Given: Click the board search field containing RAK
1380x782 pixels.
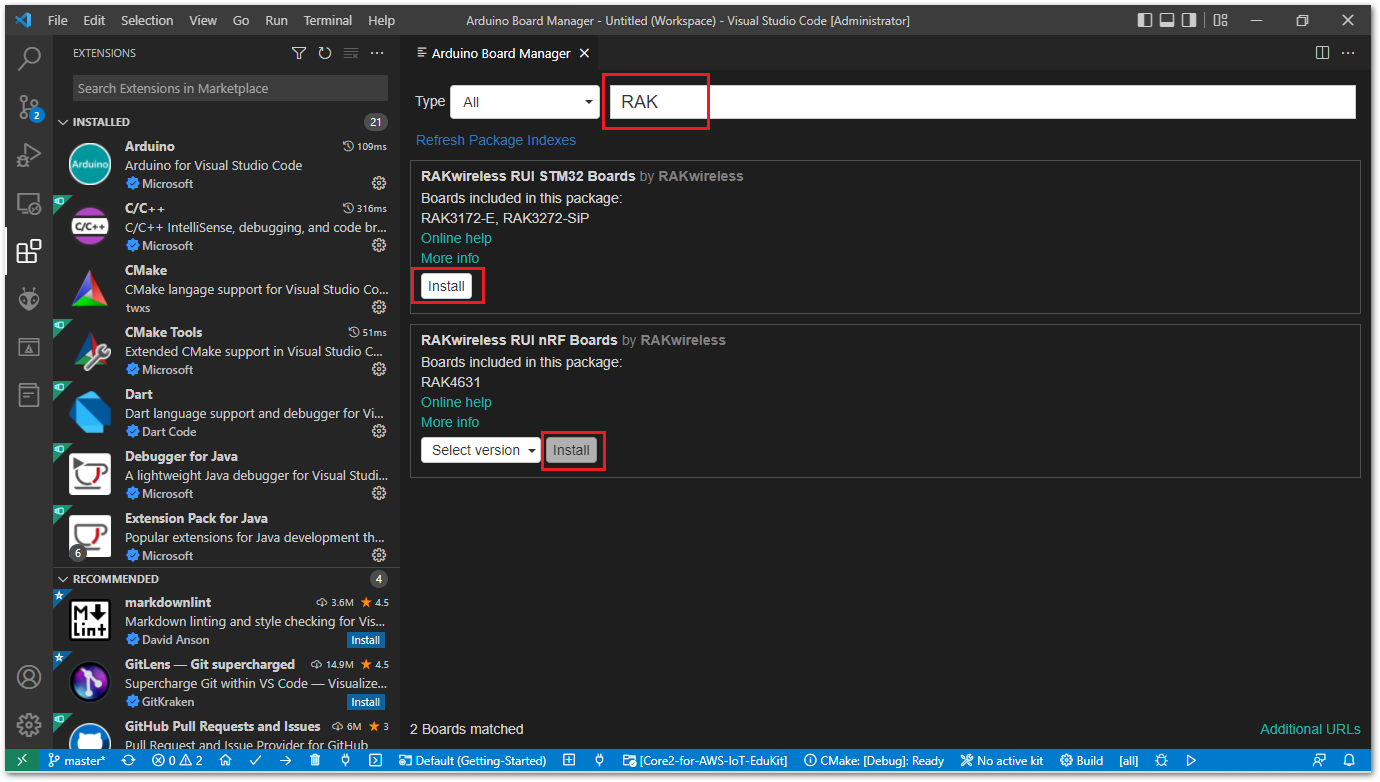Looking at the screenshot, I should [x=982, y=102].
